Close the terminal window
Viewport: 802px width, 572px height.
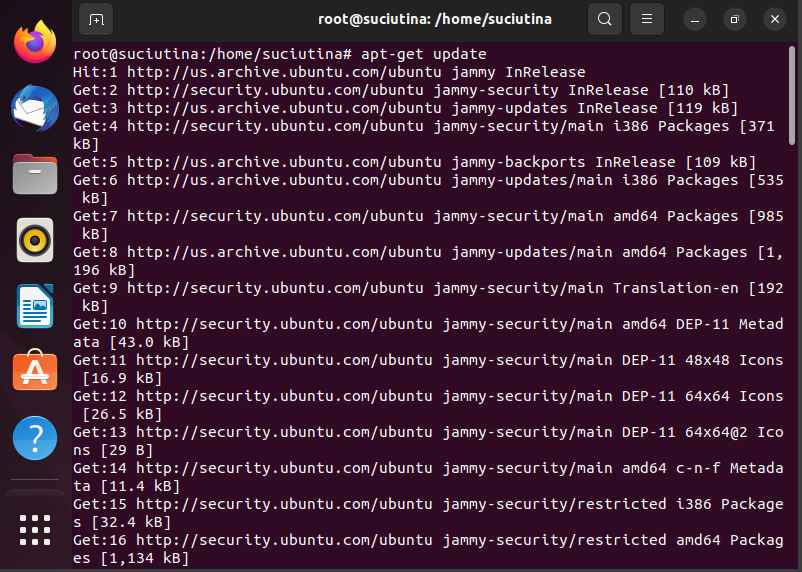pyautogui.click(x=775, y=20)
